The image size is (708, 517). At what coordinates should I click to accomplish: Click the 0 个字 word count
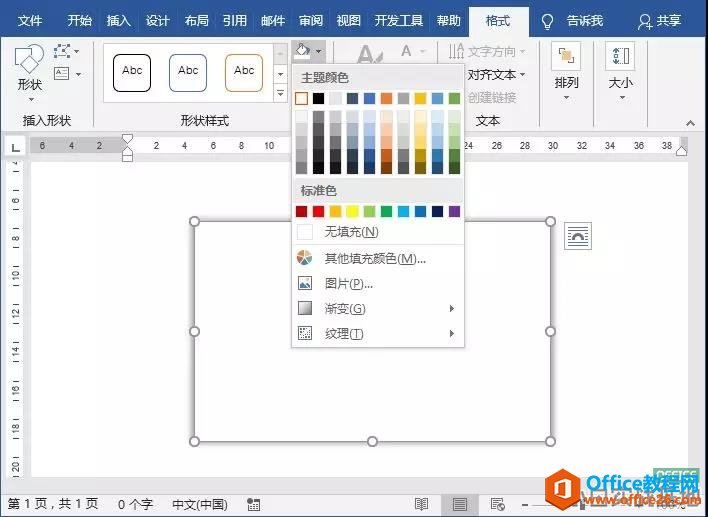pyautogui.click(x=135, y=504)
